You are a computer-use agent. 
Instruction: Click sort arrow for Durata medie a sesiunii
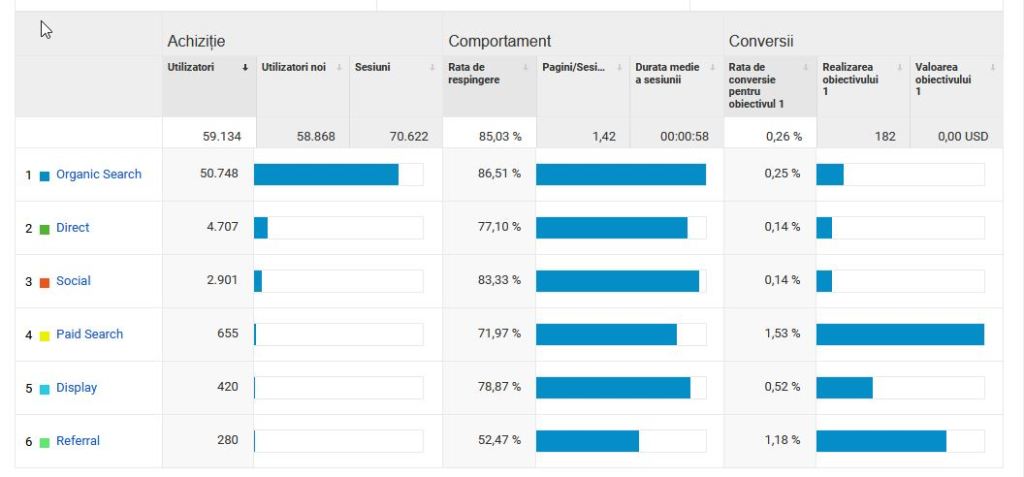[x=713, y=68]
